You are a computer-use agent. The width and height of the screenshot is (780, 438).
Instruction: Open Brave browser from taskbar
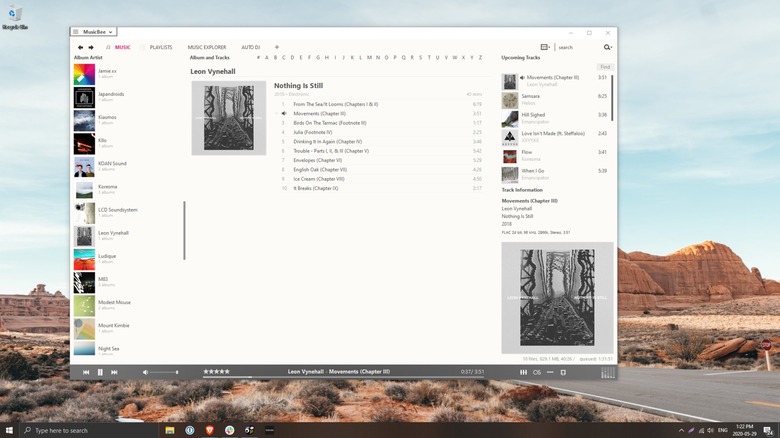coord(209,430)
